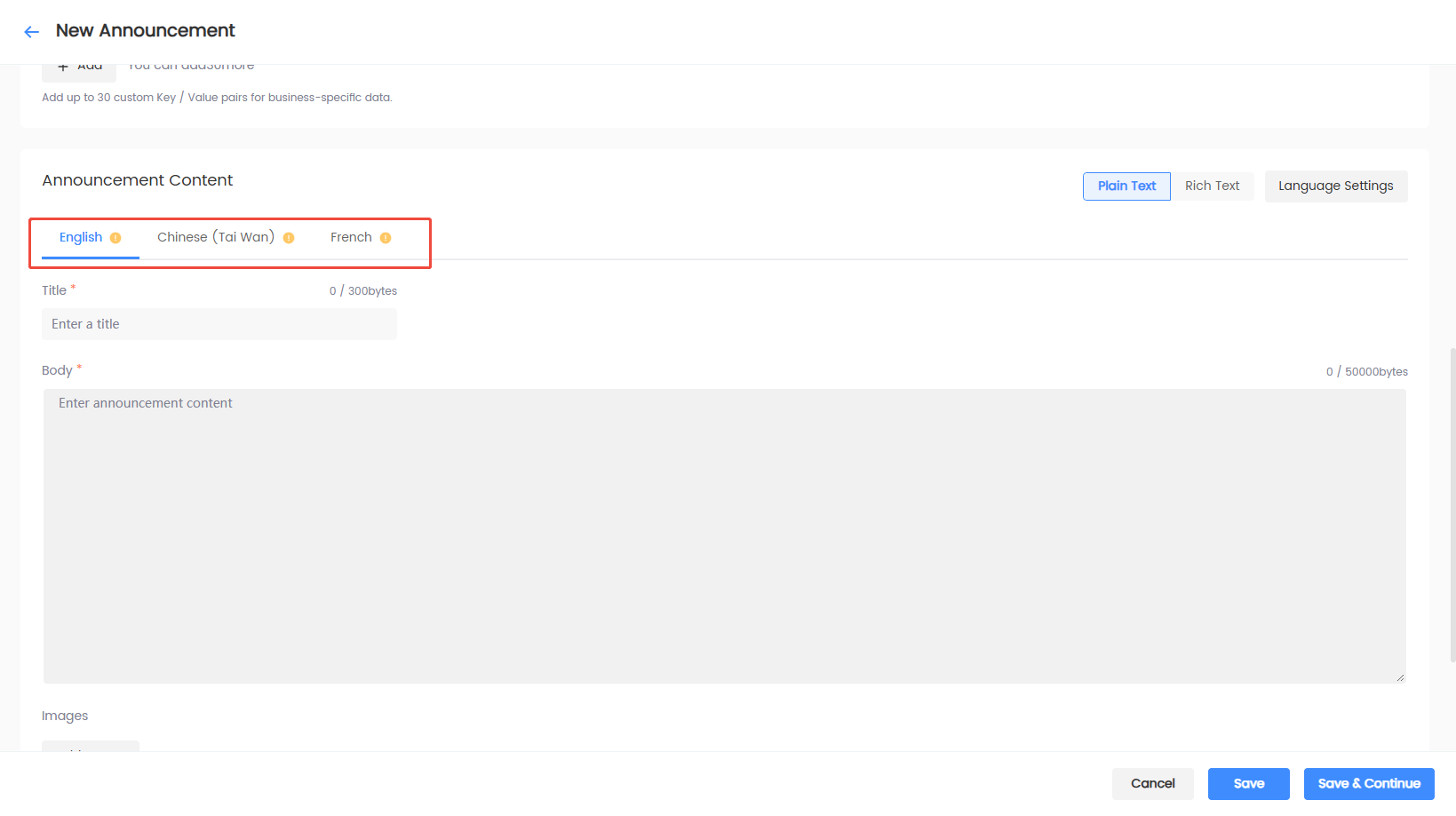Screen dimensions: 1456x816
Task: Grab the Body textarea resize handle
Action: pos(1400,677)
